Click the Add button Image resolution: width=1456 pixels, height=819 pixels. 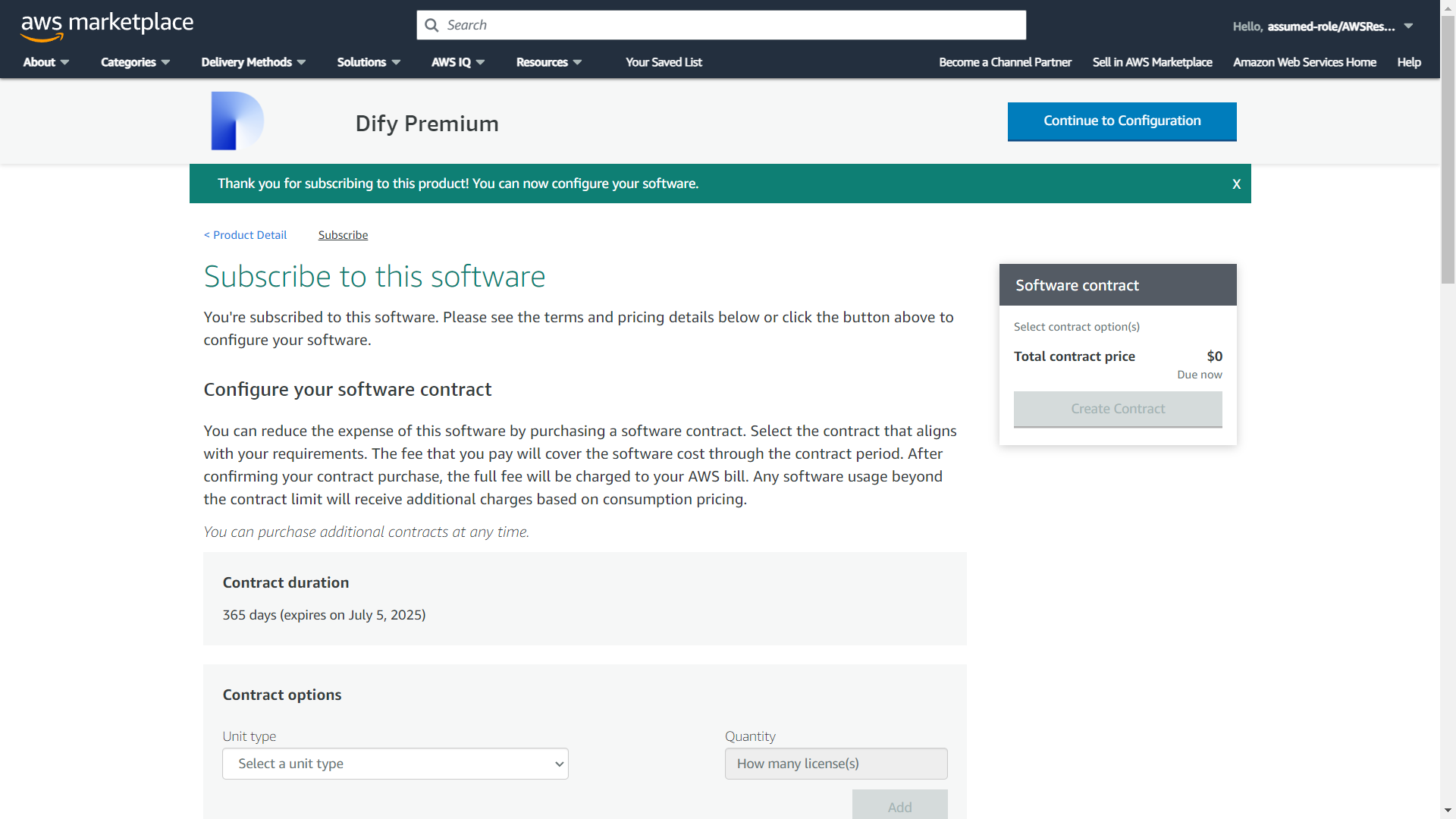tap(899, 806)
